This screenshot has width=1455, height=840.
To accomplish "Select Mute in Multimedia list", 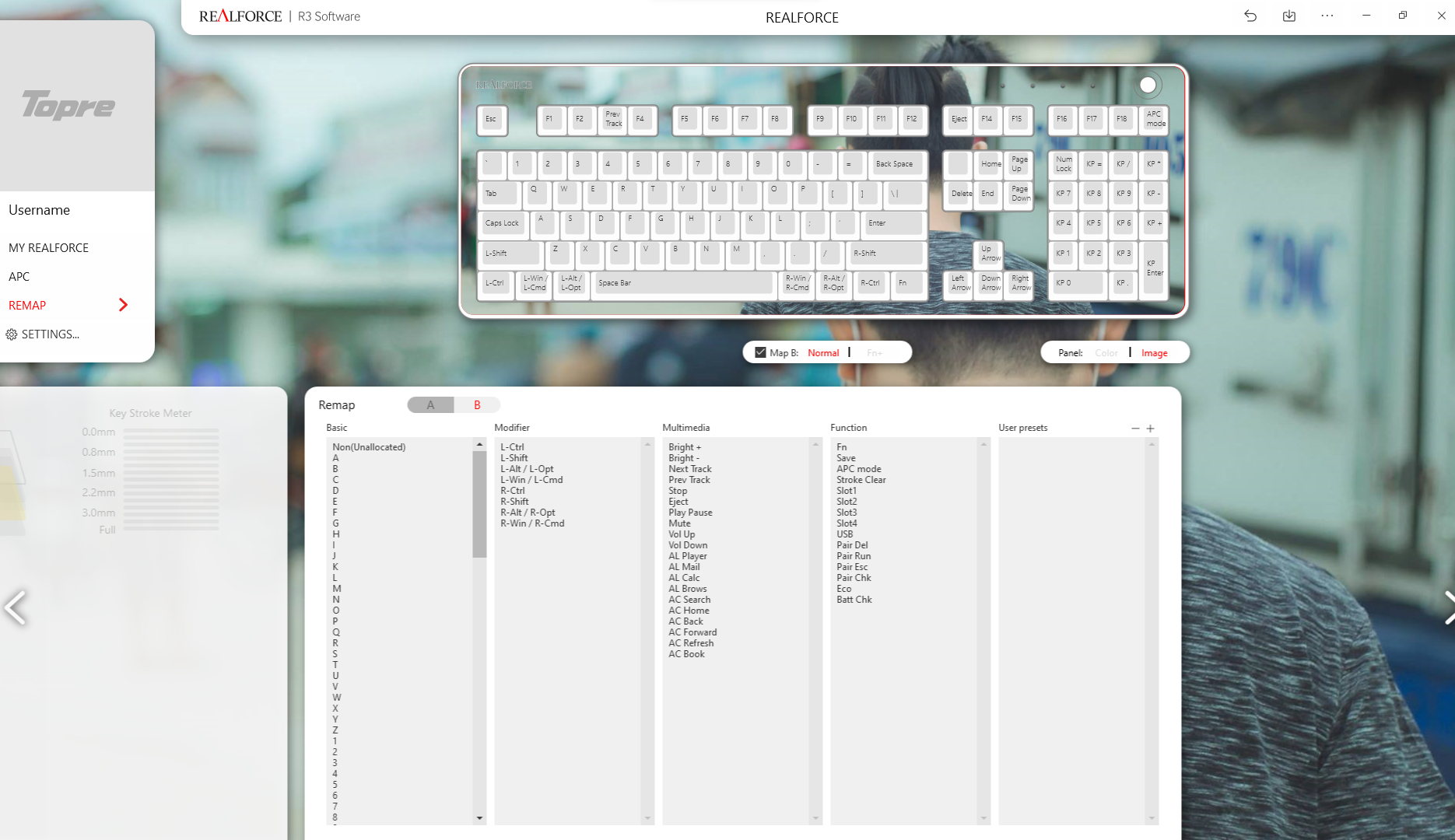I will [x=679, y=523].
